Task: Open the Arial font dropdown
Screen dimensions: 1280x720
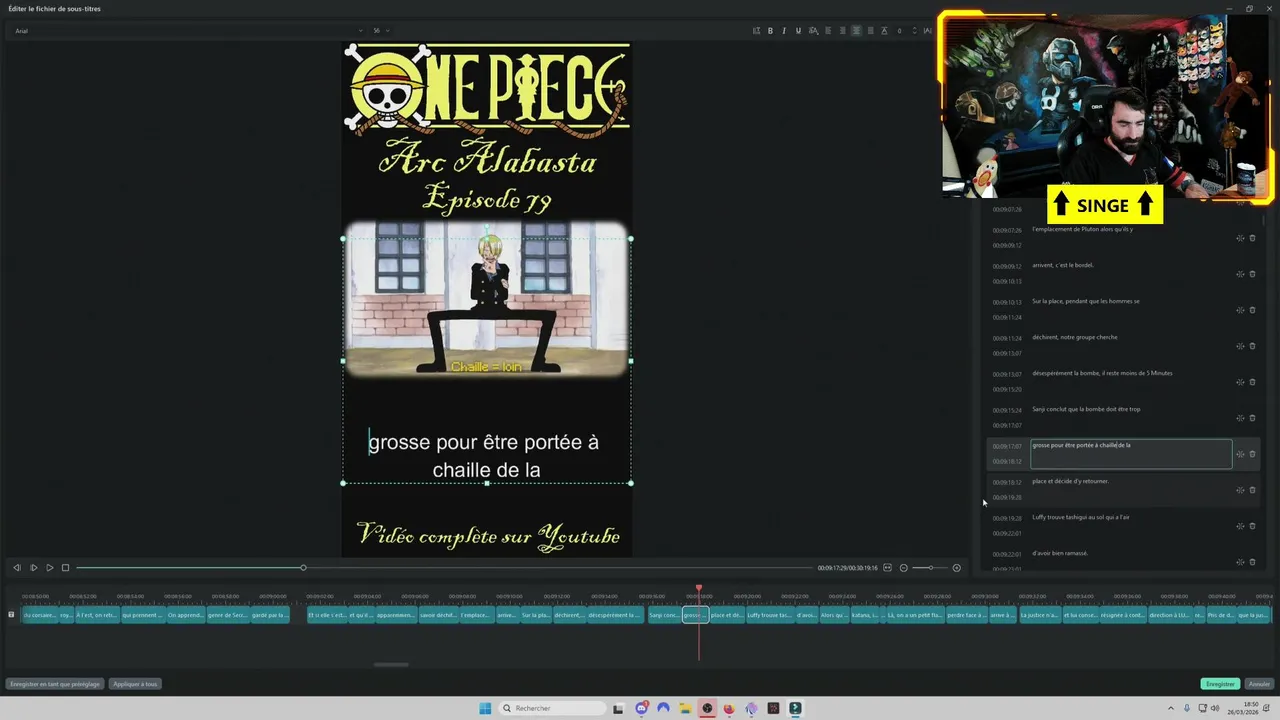Action: [188, 31]
